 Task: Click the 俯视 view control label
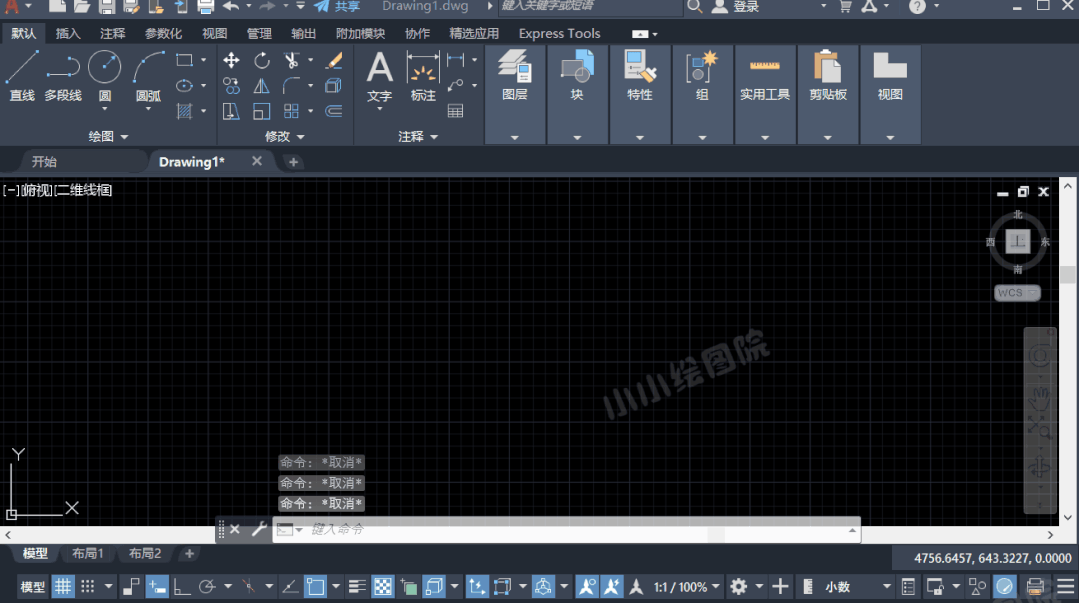pyautogui.click(x=36, y=190)
